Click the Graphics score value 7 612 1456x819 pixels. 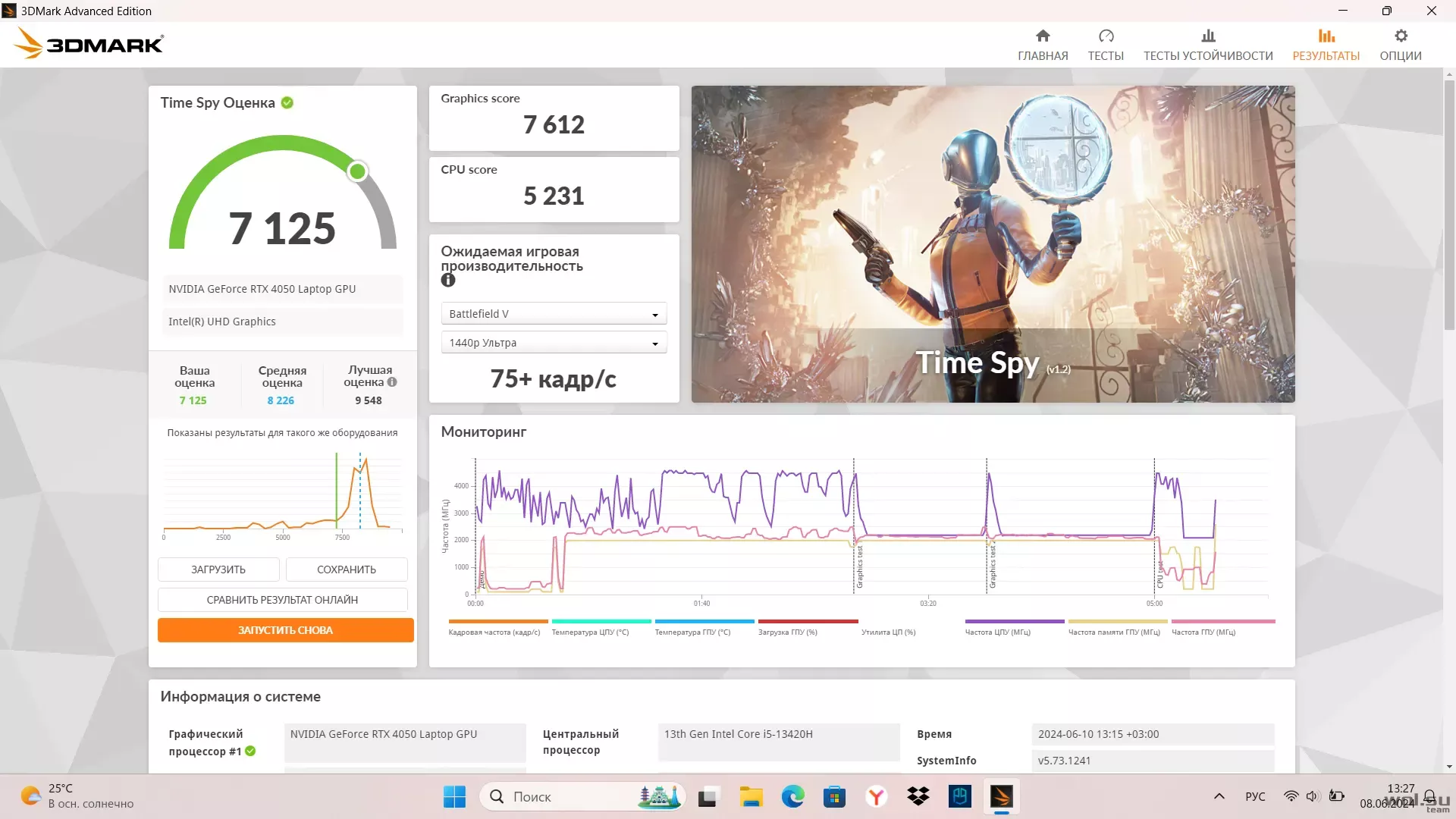(554, 124)
